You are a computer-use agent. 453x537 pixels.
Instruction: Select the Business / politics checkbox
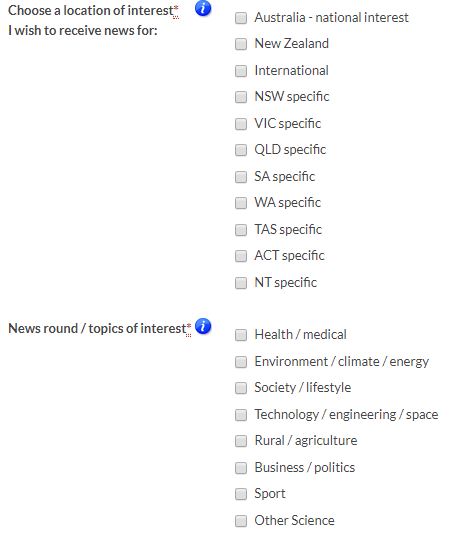[x=241, y=468]
